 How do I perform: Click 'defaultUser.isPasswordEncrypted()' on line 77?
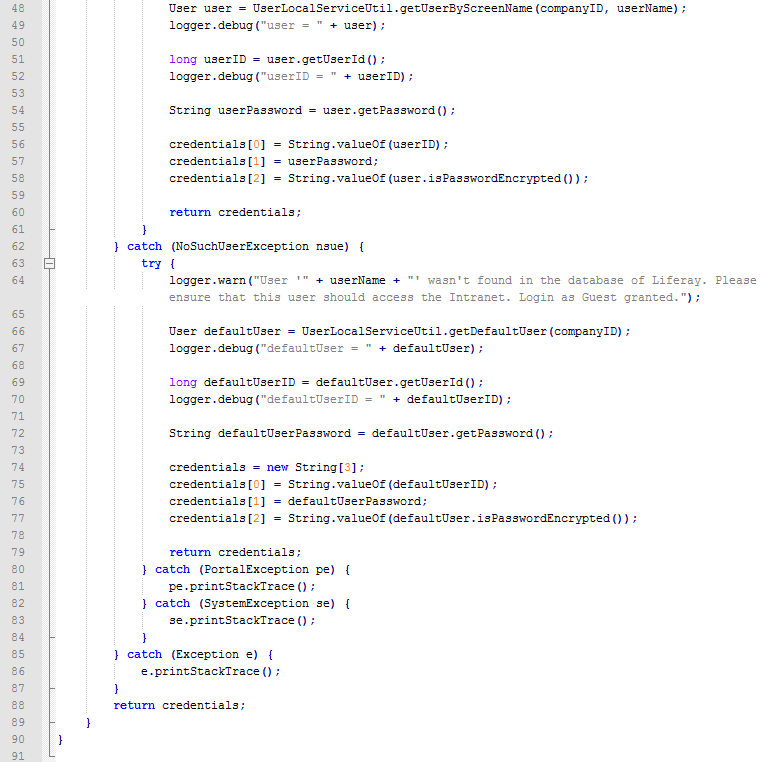[x=508, y=518]
